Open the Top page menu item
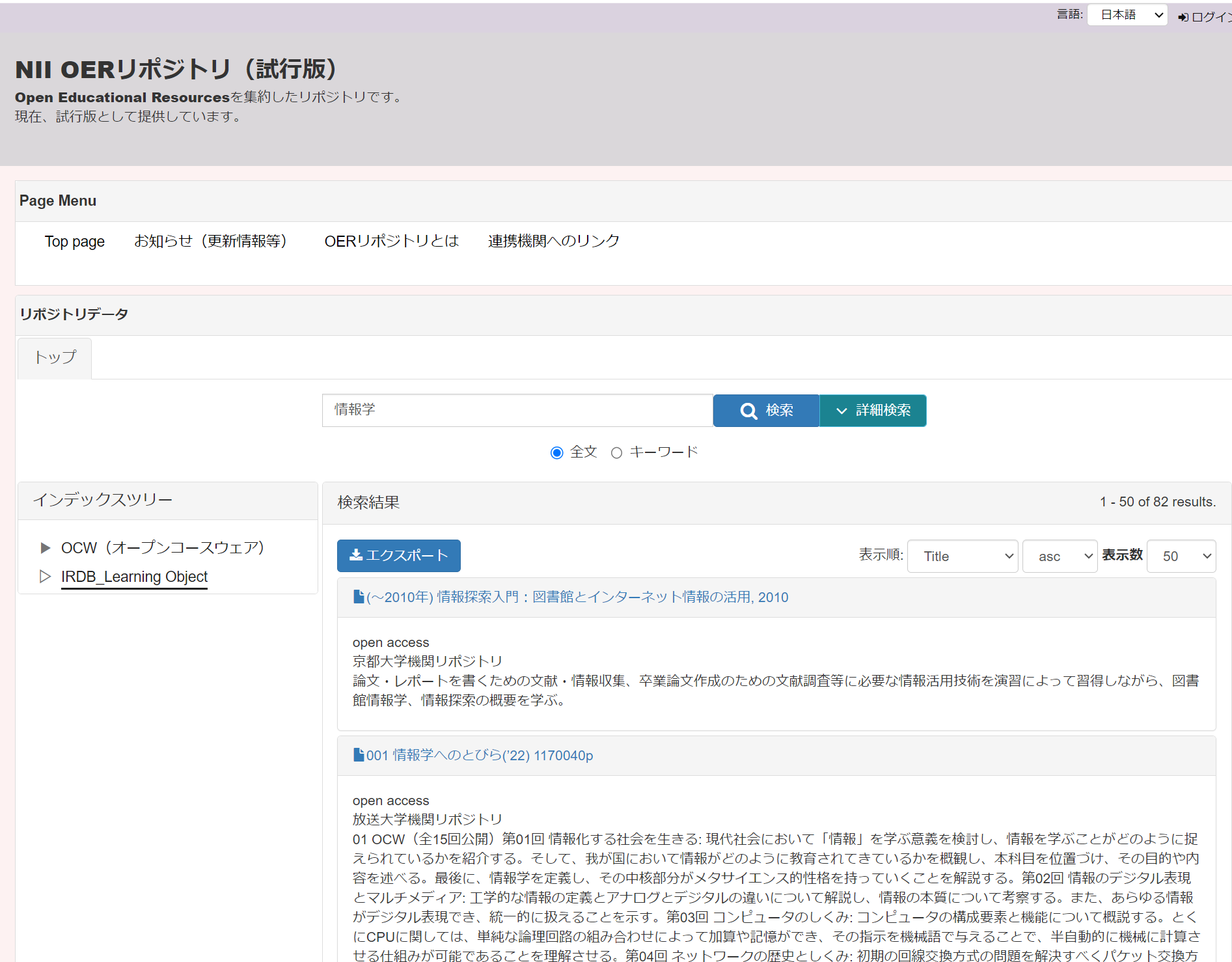The image size is (1232, 962). (75, 241)
